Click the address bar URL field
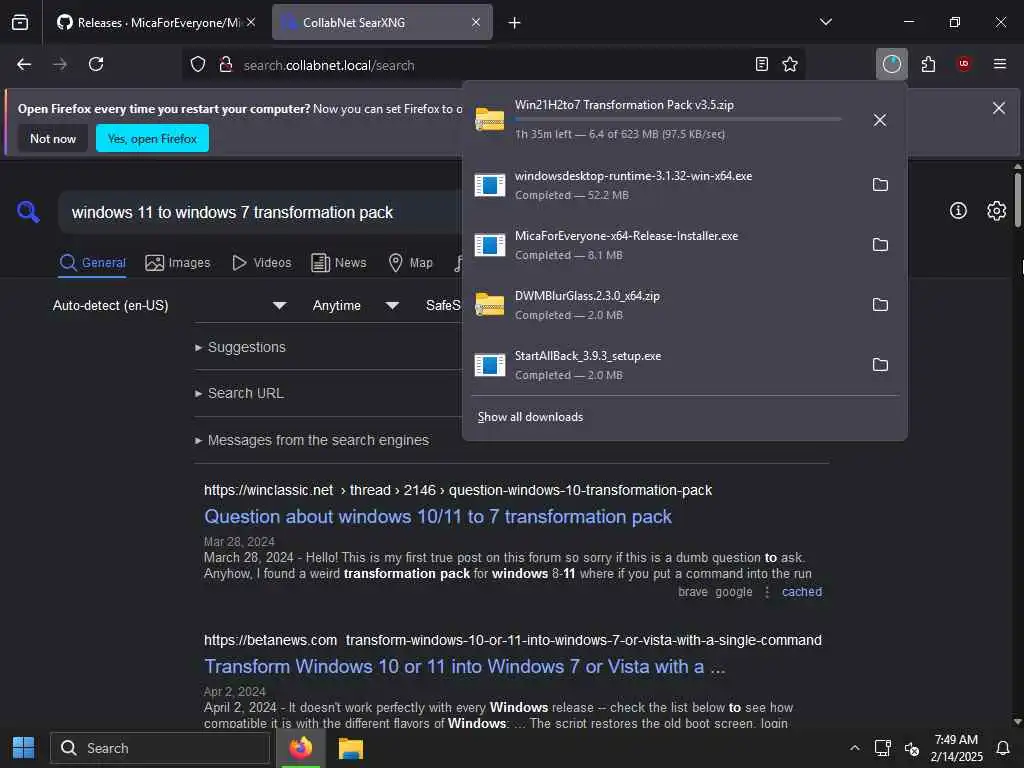The width and height of the screenshot is (1024, 768). click(493, 65)
